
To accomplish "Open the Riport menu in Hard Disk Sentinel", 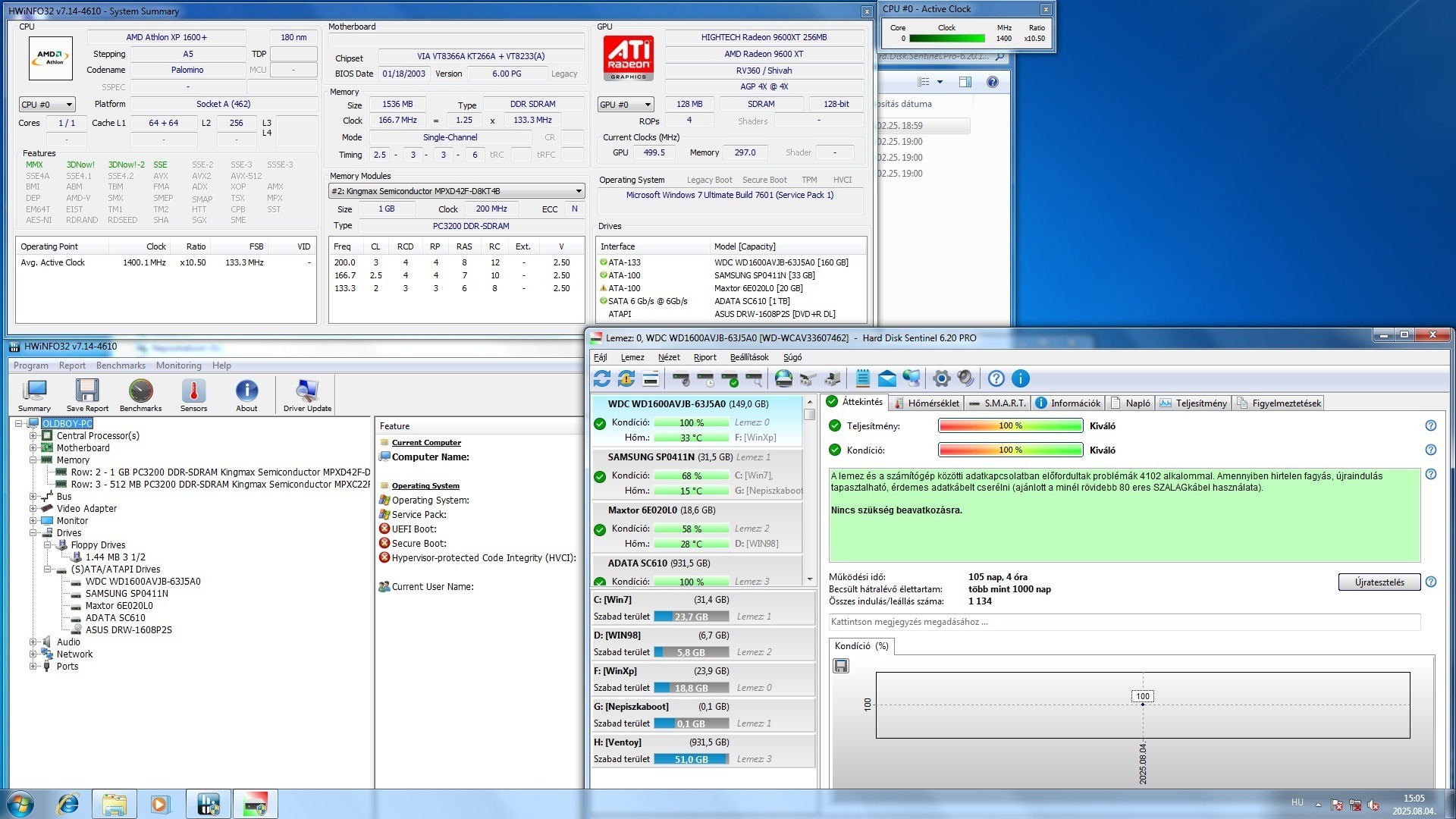I will point(704,357).
